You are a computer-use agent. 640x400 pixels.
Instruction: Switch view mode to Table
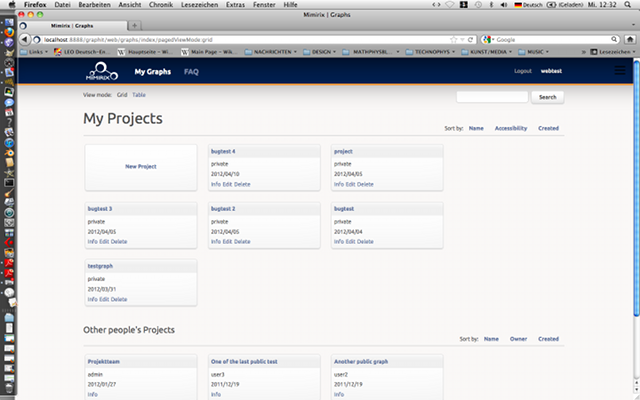[139, 95]
